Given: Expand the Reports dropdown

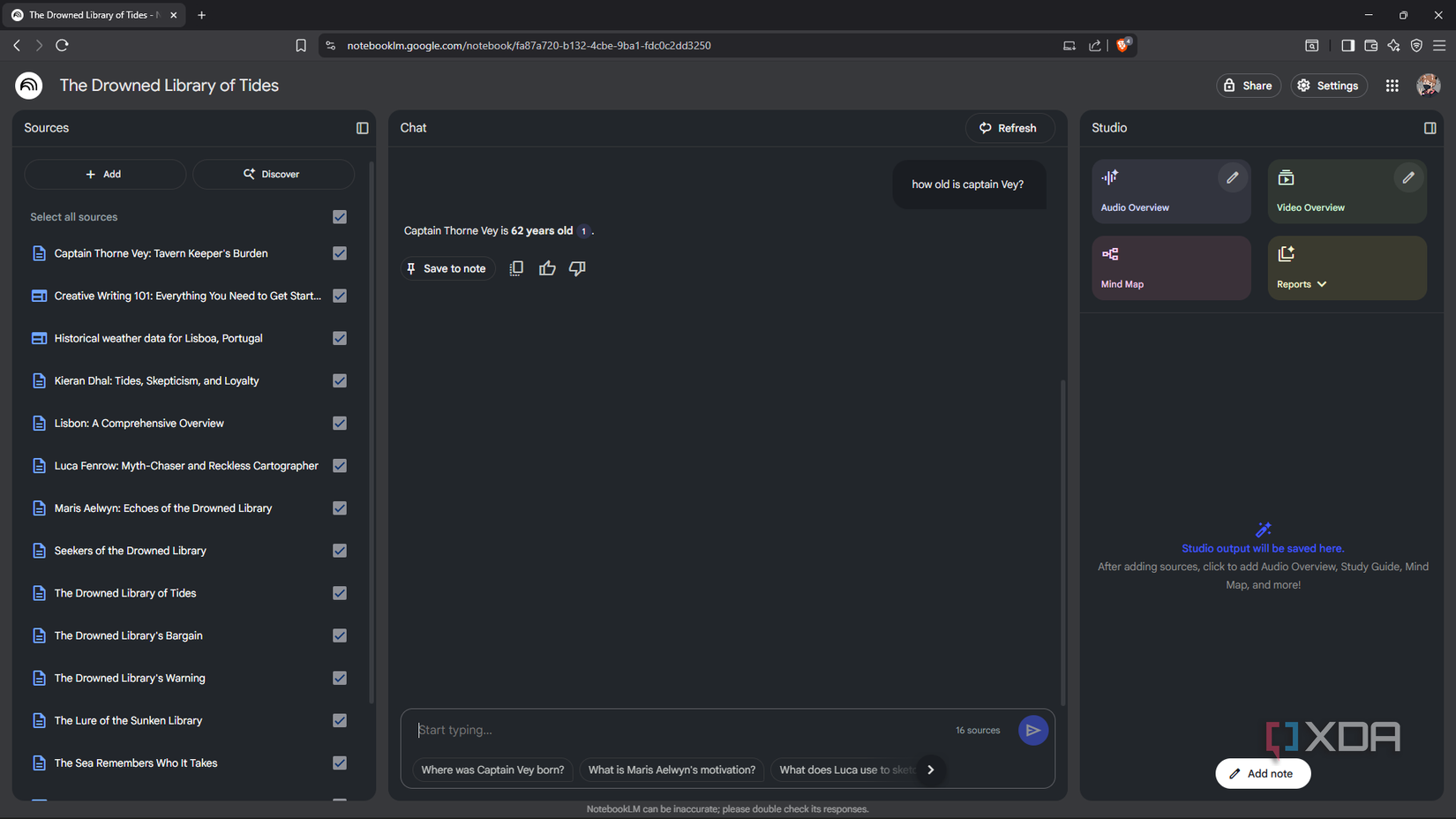Looking at the screenshot, I should click(1321, 284).
